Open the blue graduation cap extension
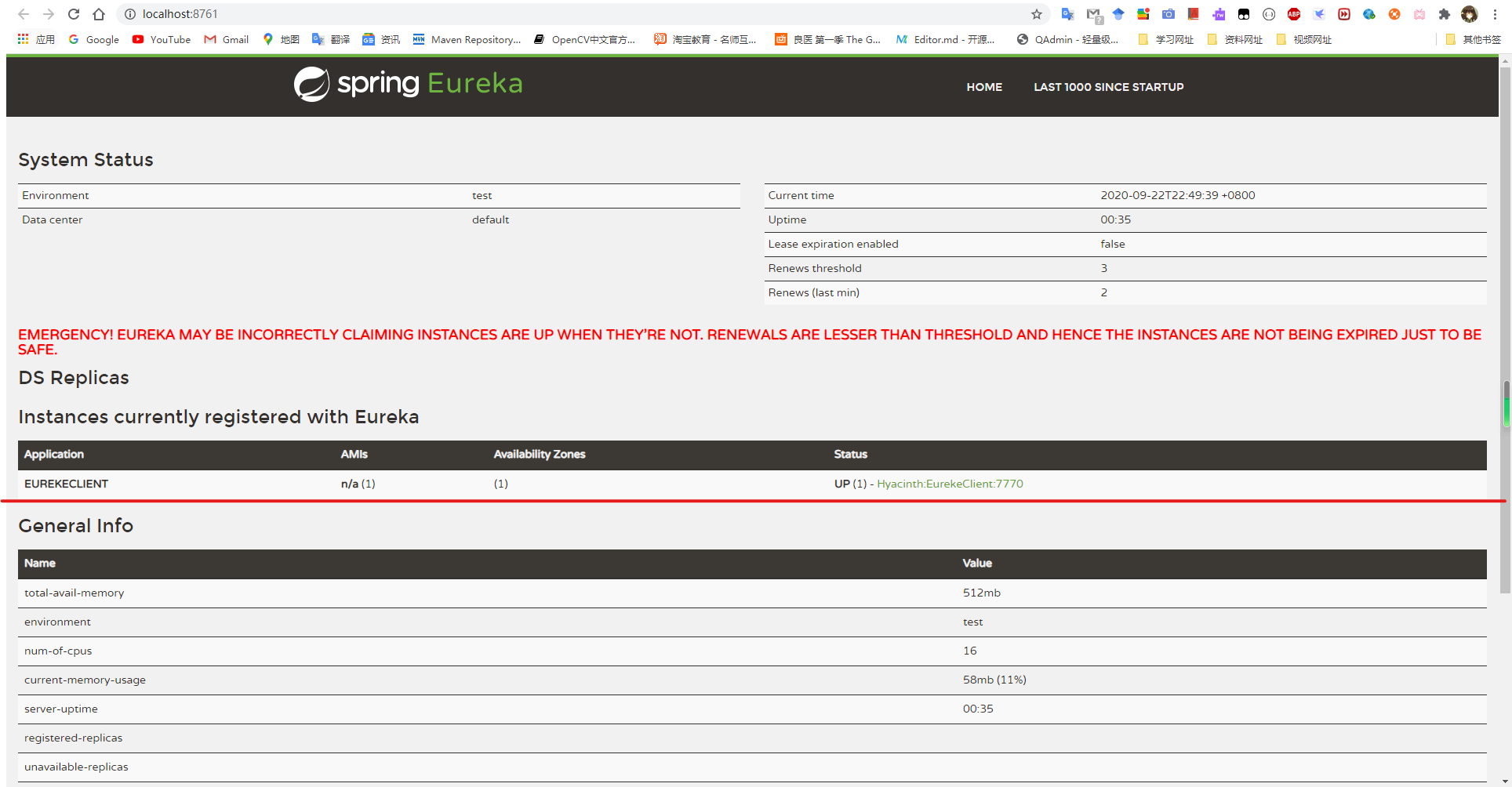The height and width of the screenshot is (787, 1512). [x=1118, y=14]
